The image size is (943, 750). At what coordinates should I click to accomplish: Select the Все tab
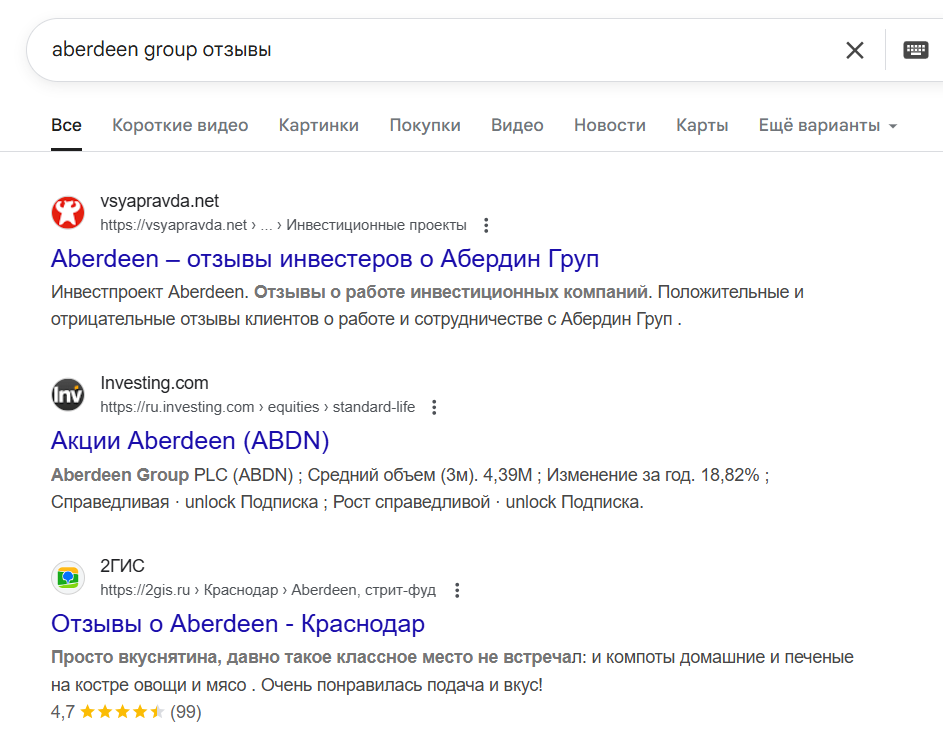66,125
